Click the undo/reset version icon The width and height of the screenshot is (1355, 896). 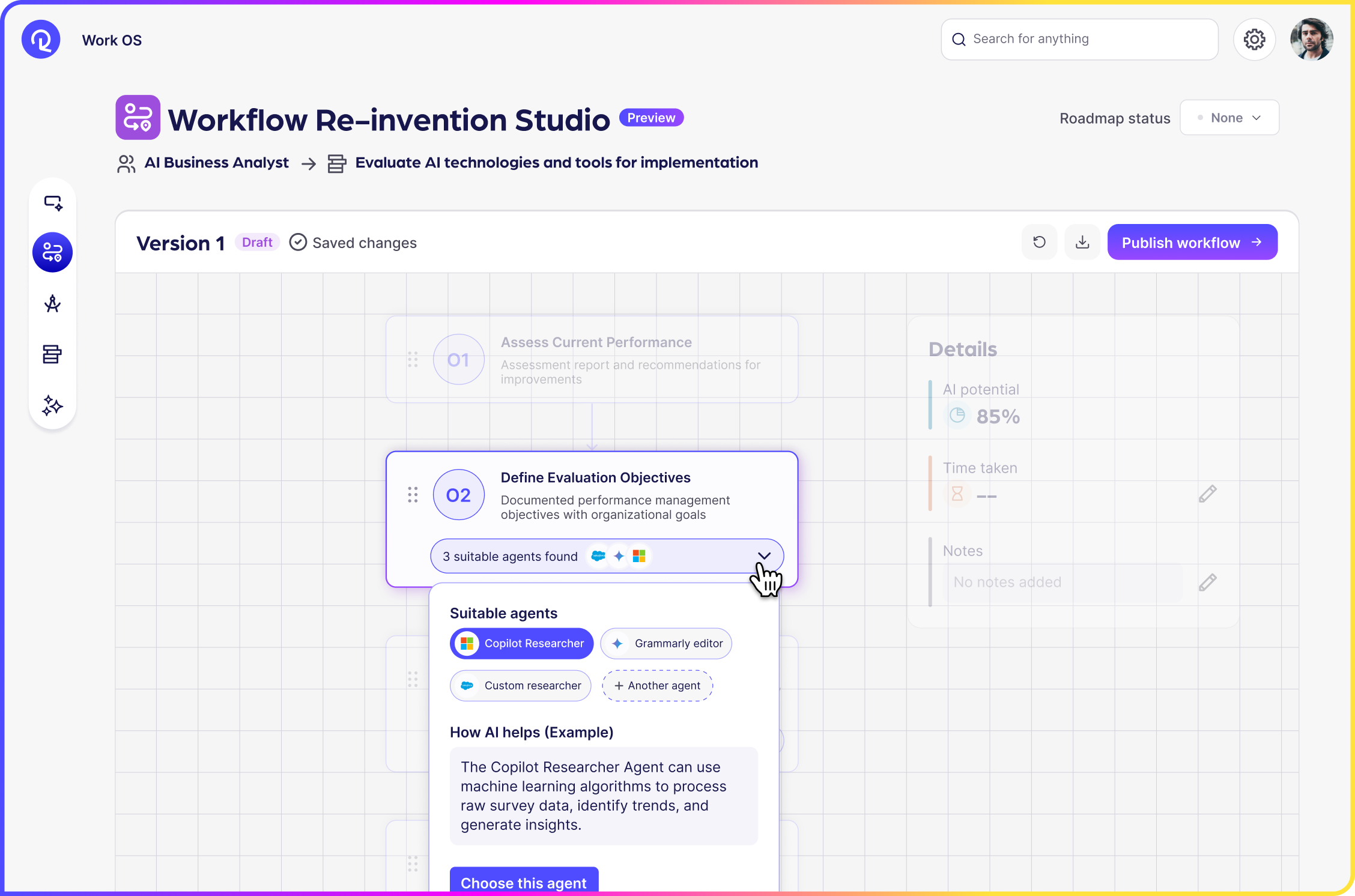[x=1039, y=242]
